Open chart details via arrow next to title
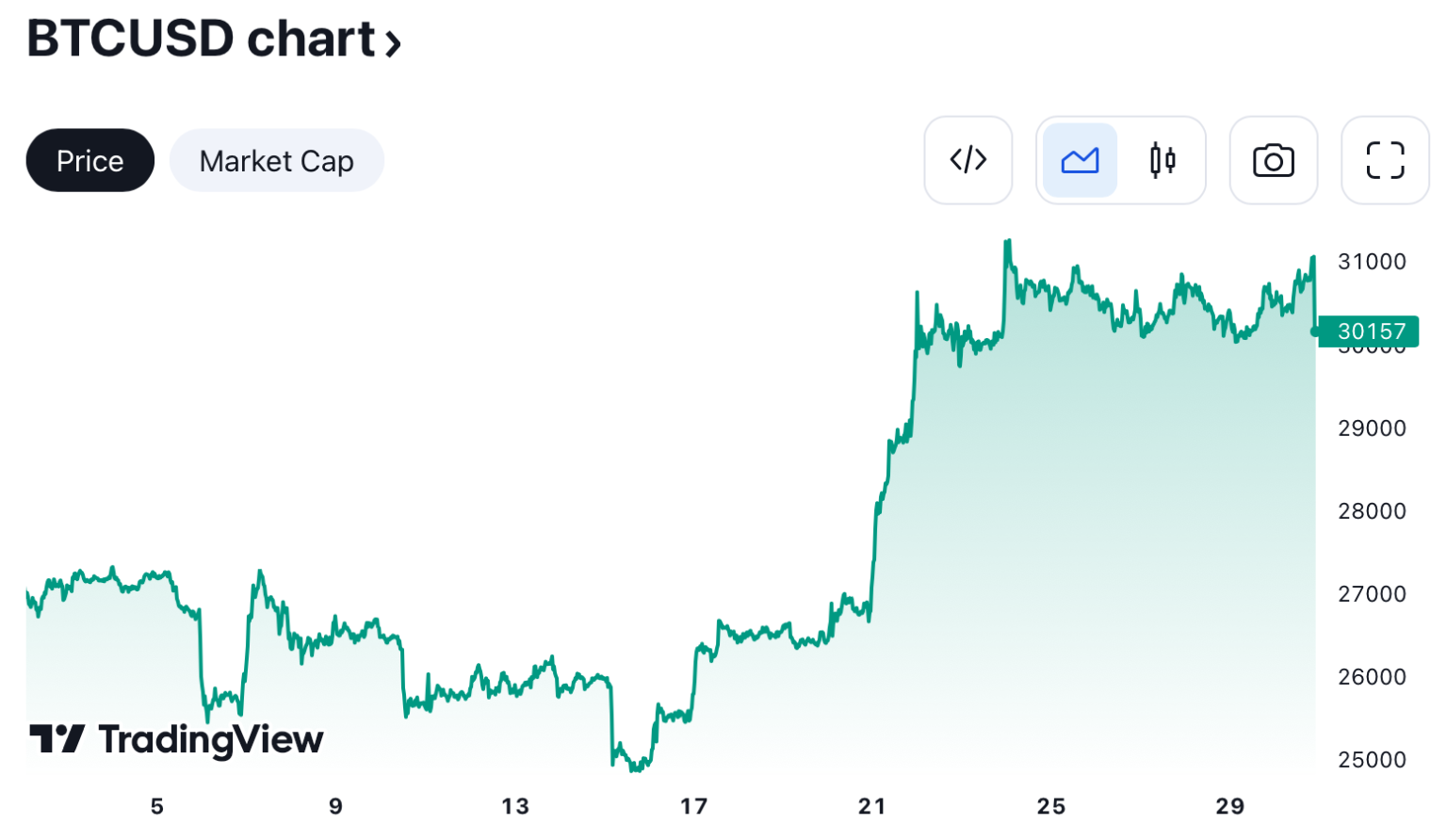The image size is (1447, 840). [394, 42]
